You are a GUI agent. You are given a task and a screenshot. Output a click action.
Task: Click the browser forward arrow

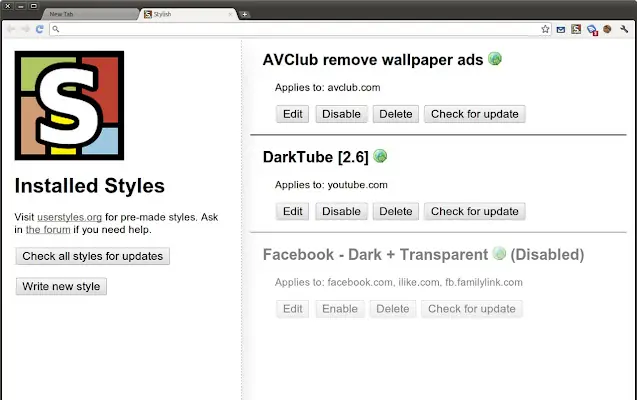point(26,29)
